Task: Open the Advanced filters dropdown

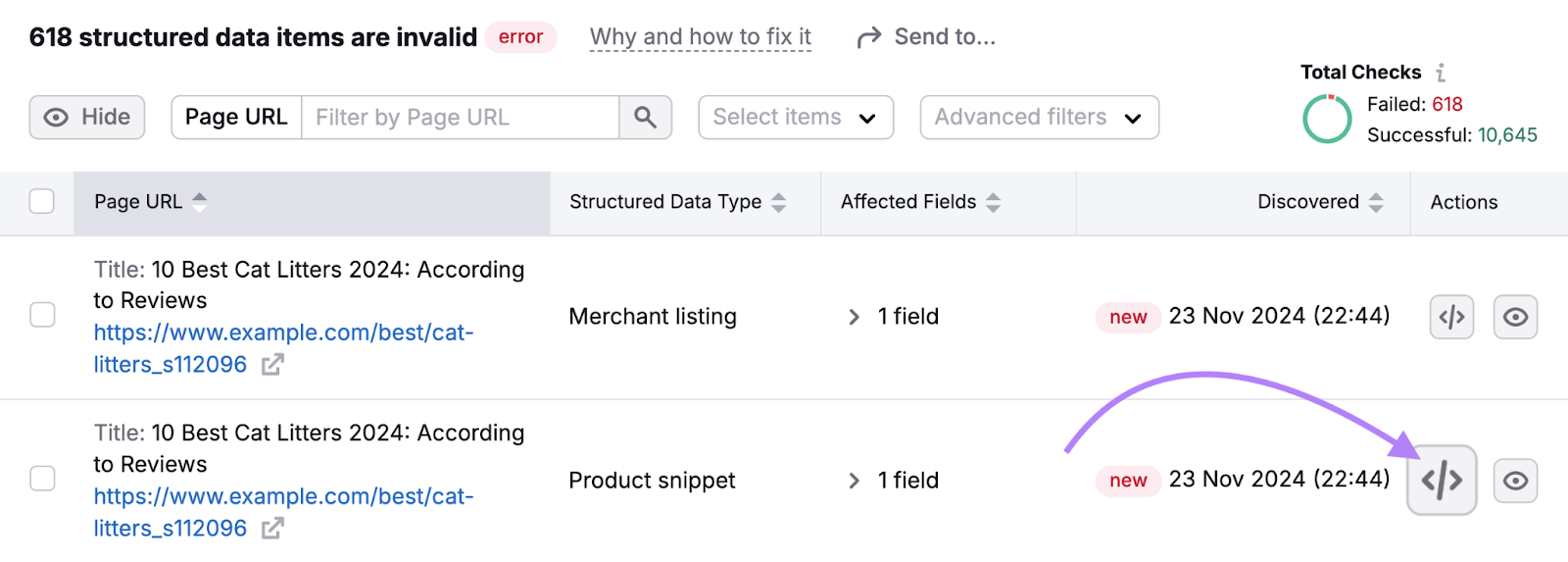Action: (1039, 118)
